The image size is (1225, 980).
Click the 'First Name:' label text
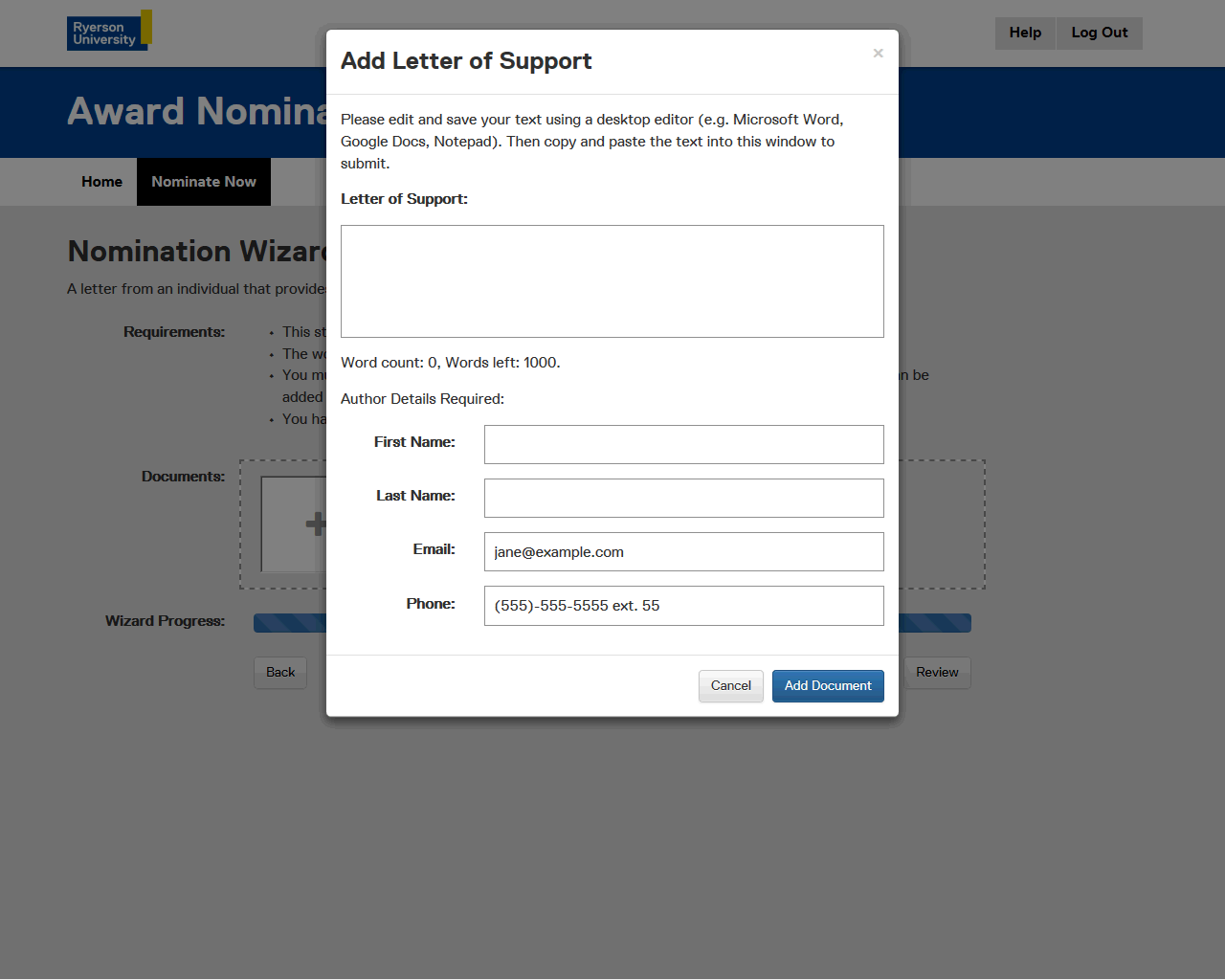414,442
